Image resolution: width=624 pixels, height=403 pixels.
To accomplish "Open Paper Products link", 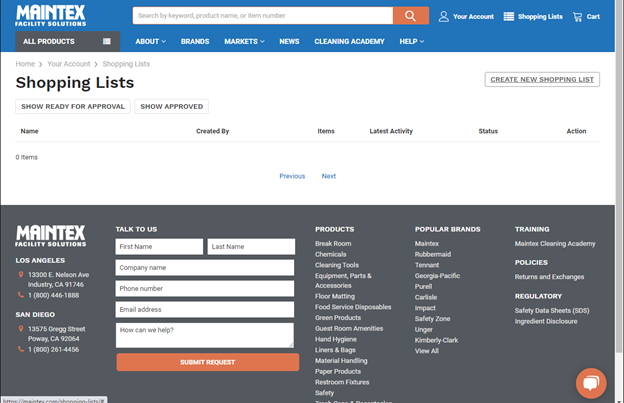I will (338, 371).
